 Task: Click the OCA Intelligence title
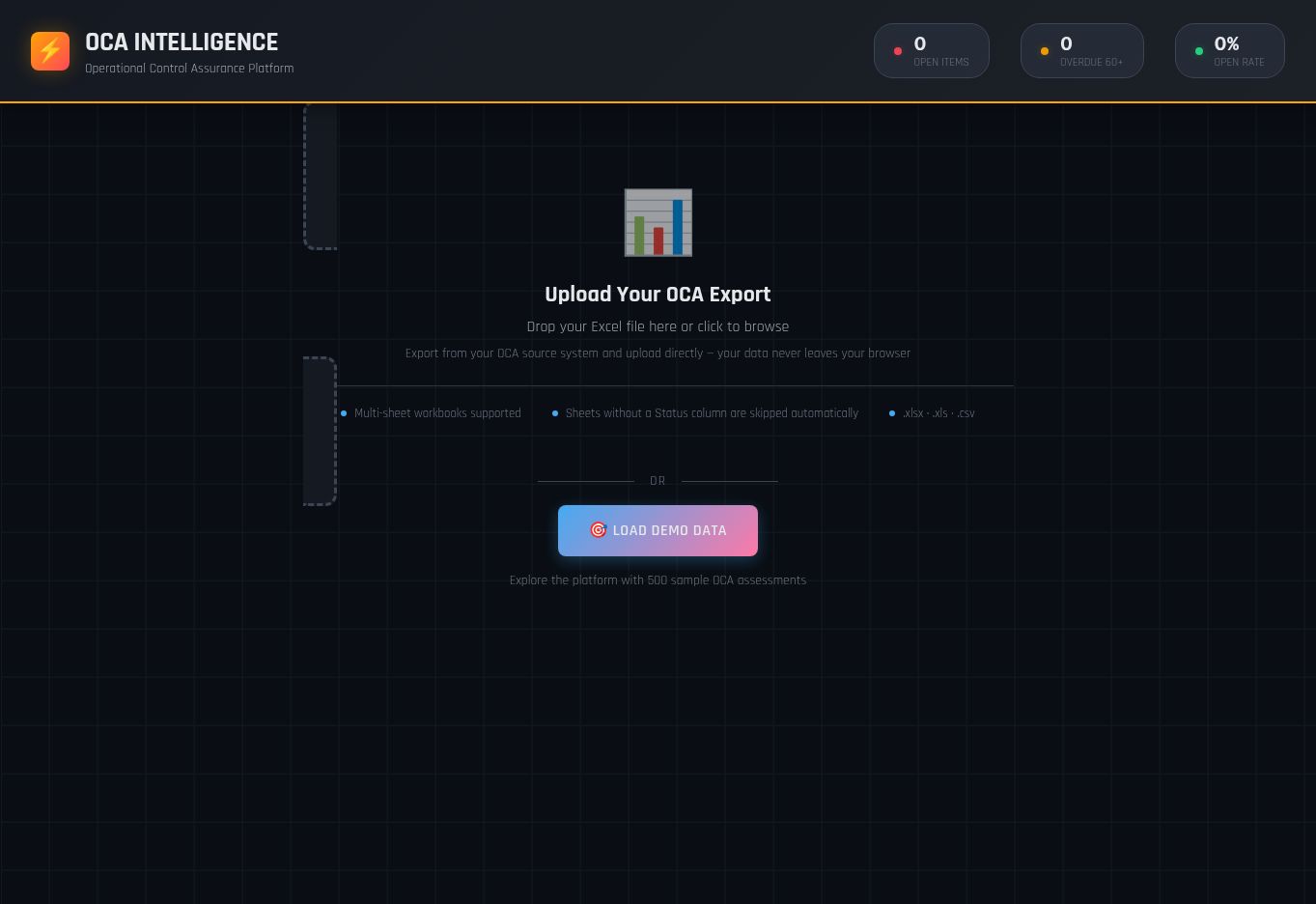(x=182, y=42)
